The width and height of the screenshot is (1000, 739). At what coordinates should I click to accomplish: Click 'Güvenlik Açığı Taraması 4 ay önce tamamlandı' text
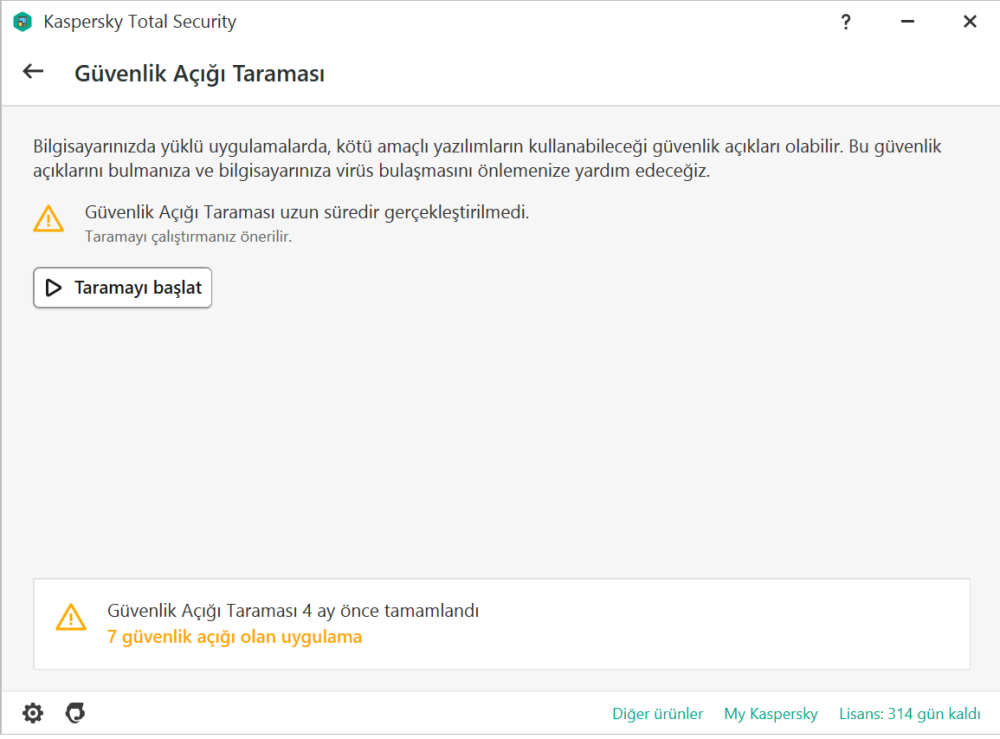pos(293,611)
